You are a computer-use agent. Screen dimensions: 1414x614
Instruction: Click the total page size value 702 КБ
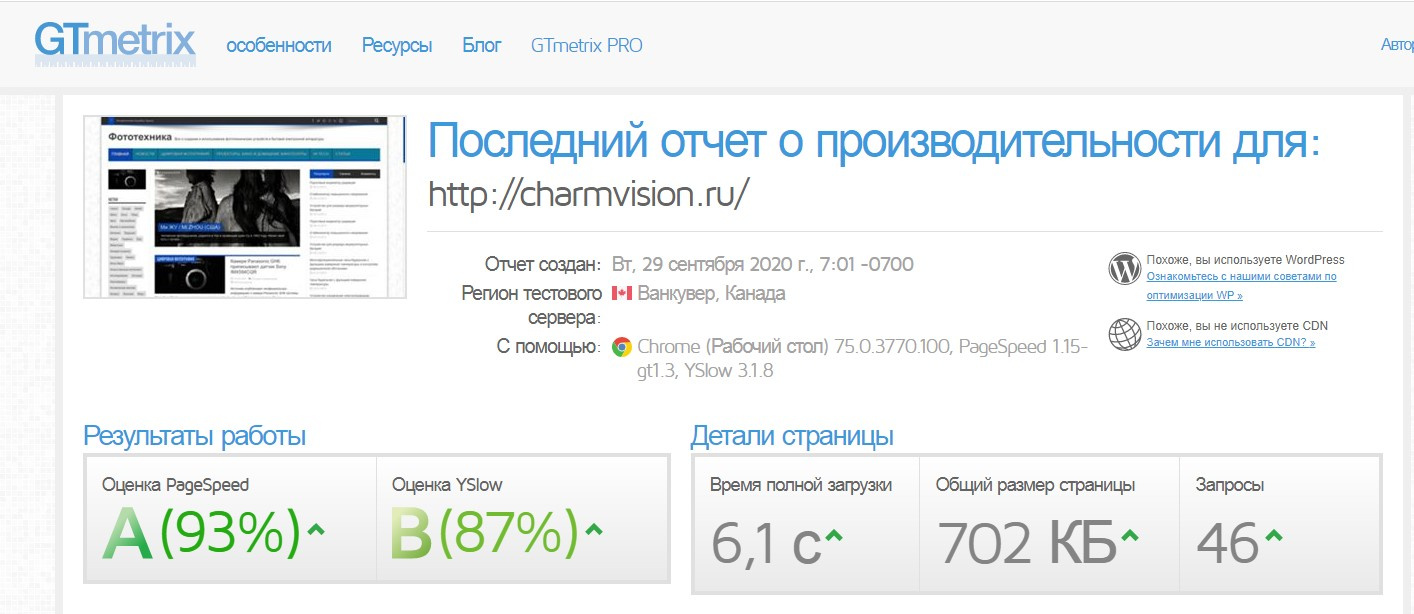click(1026, 544)
